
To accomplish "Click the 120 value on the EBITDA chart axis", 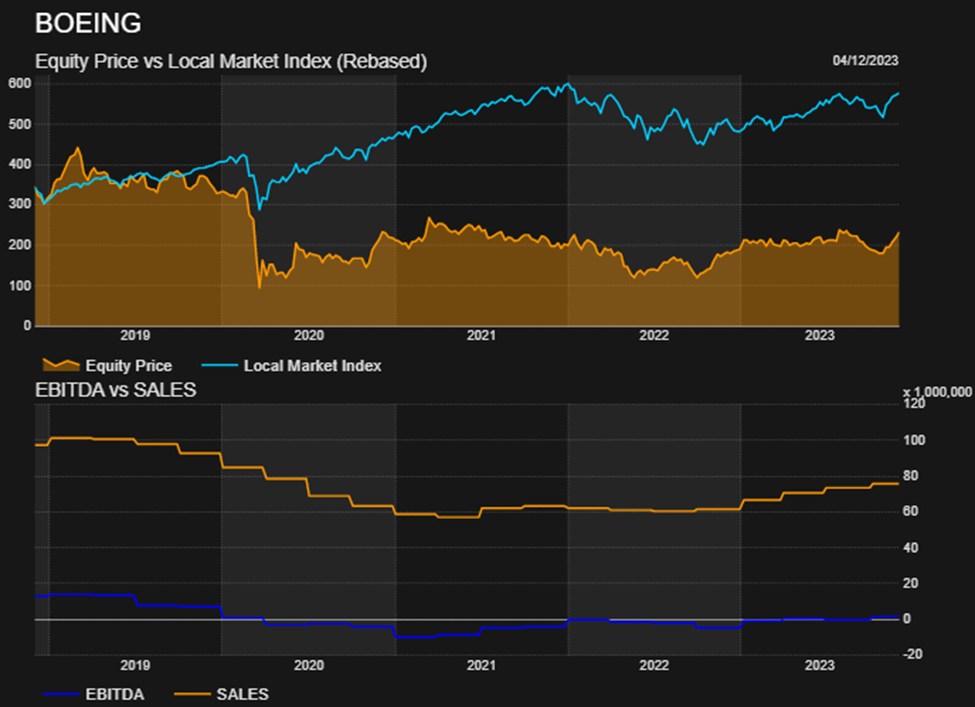I will [914, 404].
